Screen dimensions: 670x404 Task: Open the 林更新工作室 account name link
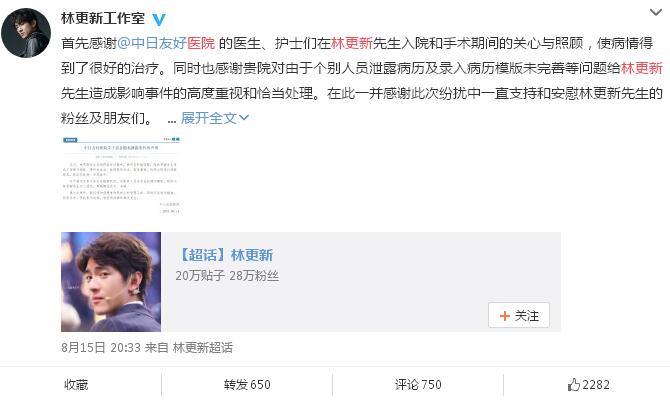coord(103,18)
